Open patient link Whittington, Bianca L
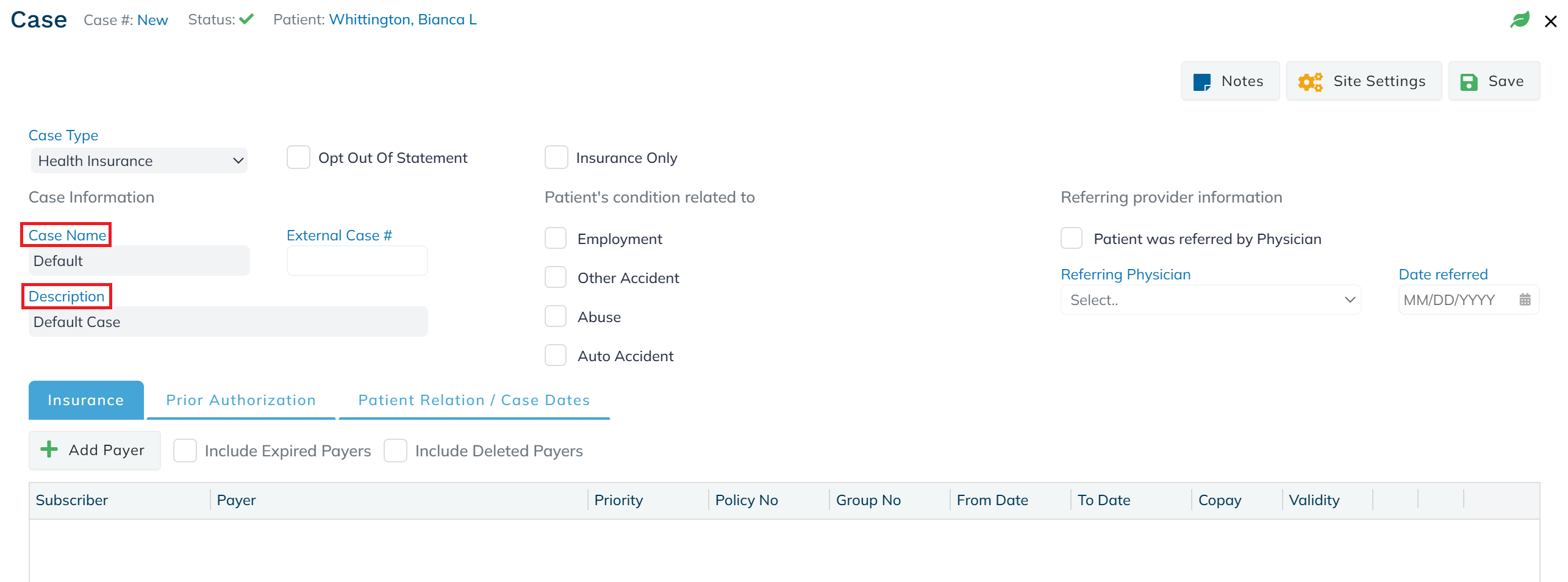 click(x=403, y=20)
